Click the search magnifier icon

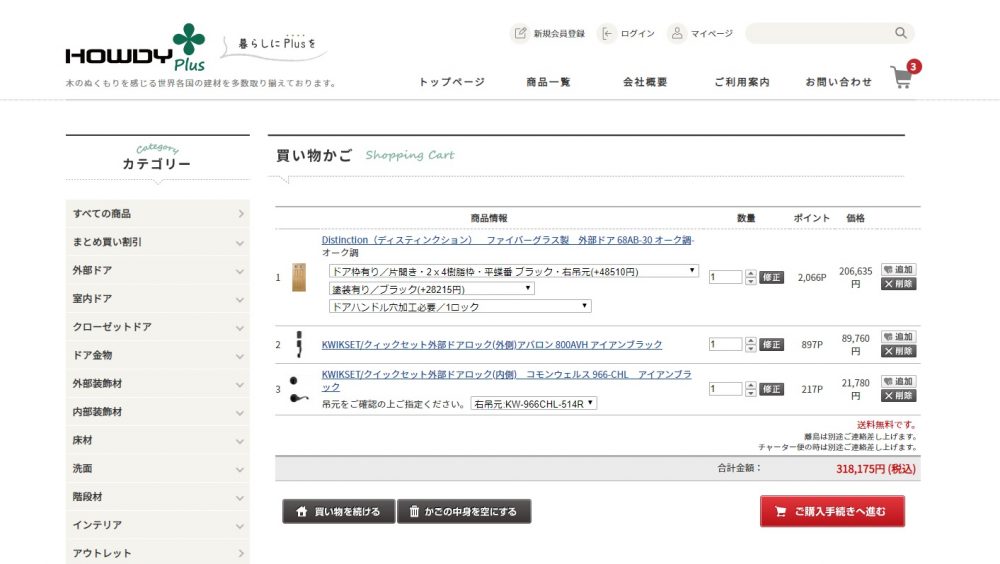pyautogui.click(x=901, y=33)
